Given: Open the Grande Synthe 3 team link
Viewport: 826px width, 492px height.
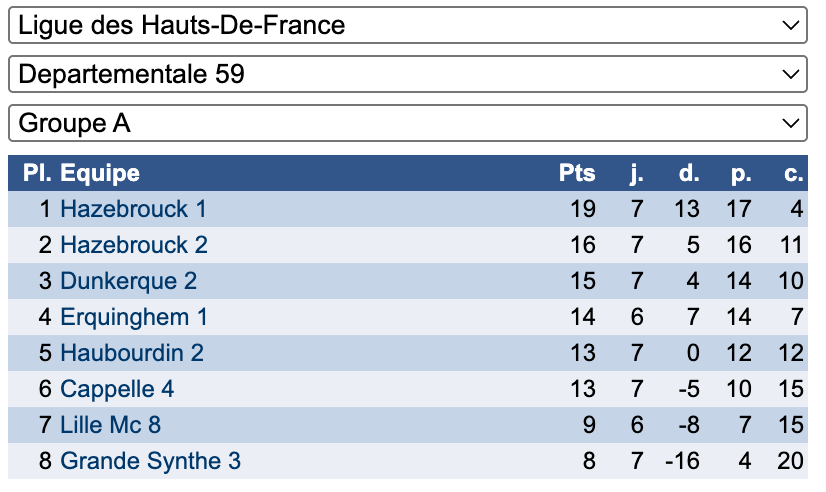Looking at the screenshot, I should 150,461.
